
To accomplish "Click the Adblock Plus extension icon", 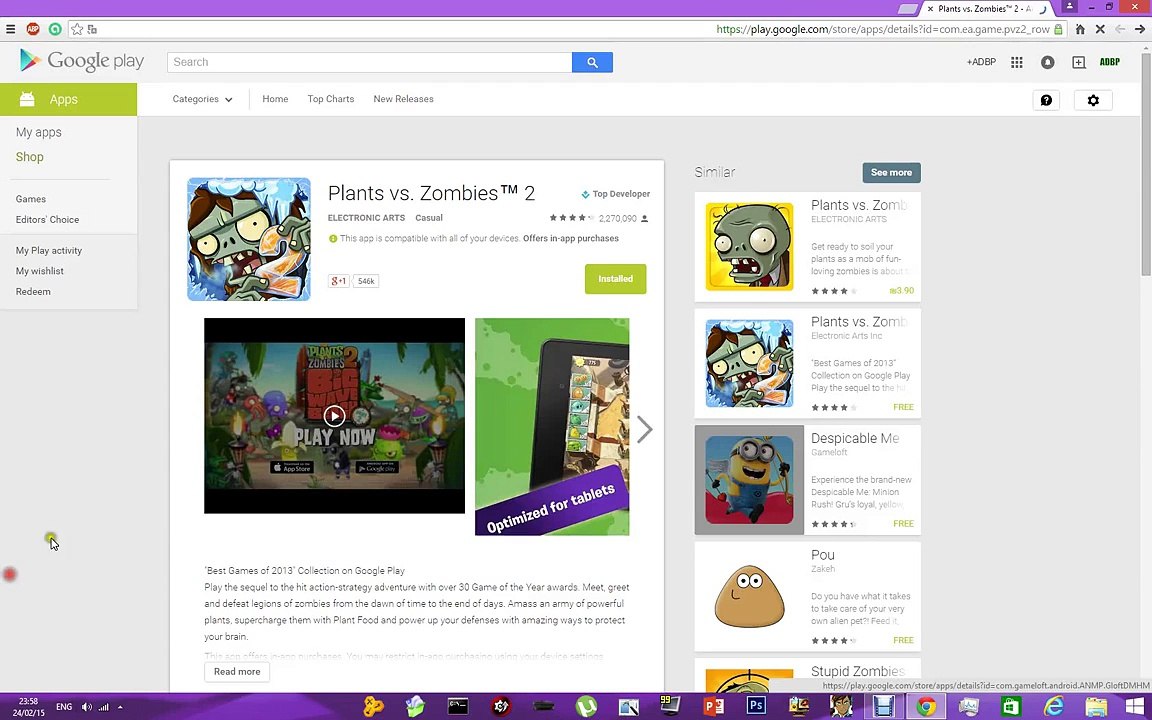I will tap(33, 29).
